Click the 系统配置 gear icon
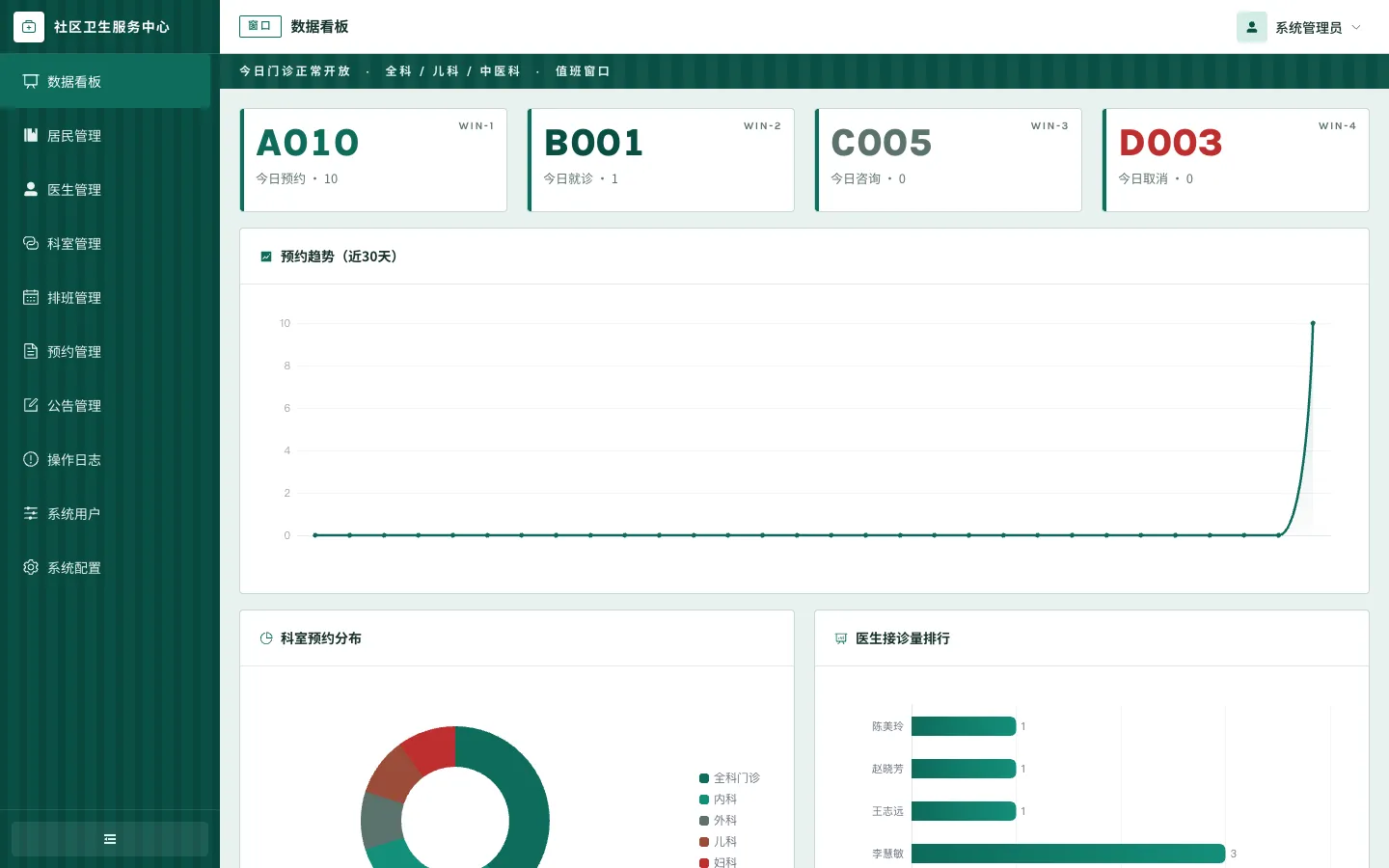 click(31, 567)
